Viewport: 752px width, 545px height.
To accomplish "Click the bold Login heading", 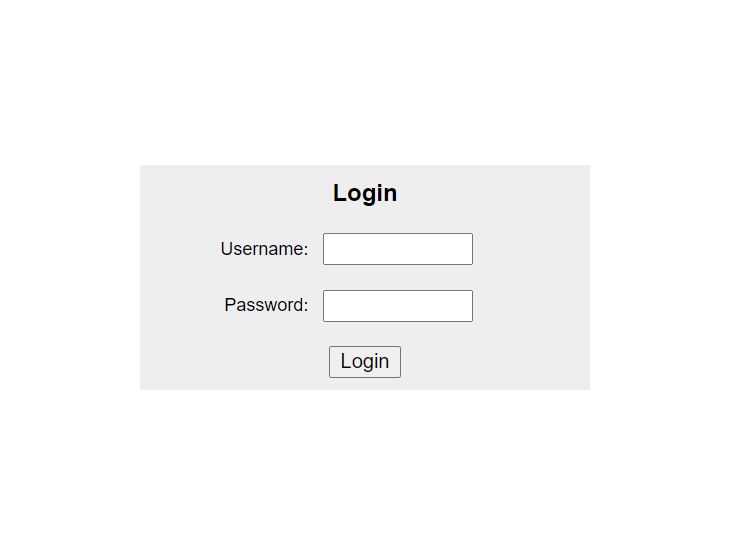I will [365, 193].
